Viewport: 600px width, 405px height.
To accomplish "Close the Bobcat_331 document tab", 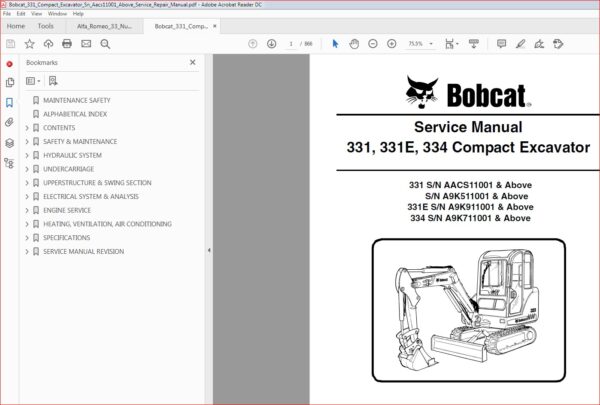I will [215, 26].
